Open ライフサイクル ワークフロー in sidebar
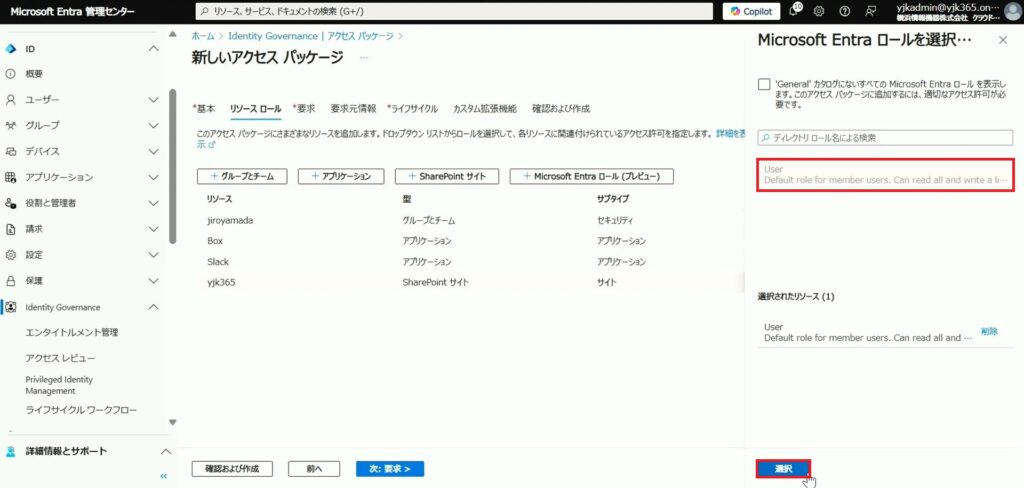1024x488 pixels. click(81, 410)
